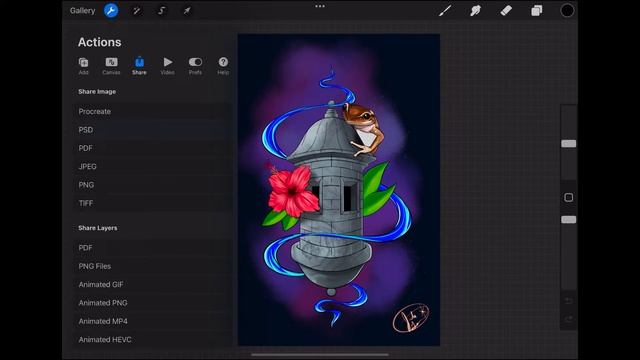The height and width of the screenshot is (360, 640).
Task: Tap the three-dot menu at top center
Action: pyautogui.click(x=320, y=6)
